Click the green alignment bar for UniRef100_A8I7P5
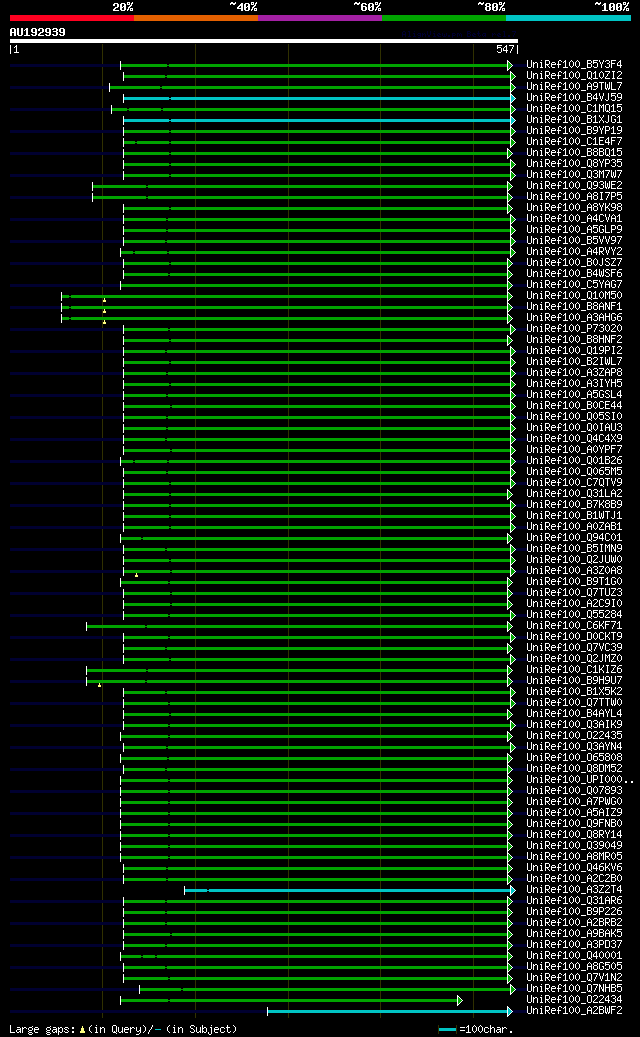 301,197
